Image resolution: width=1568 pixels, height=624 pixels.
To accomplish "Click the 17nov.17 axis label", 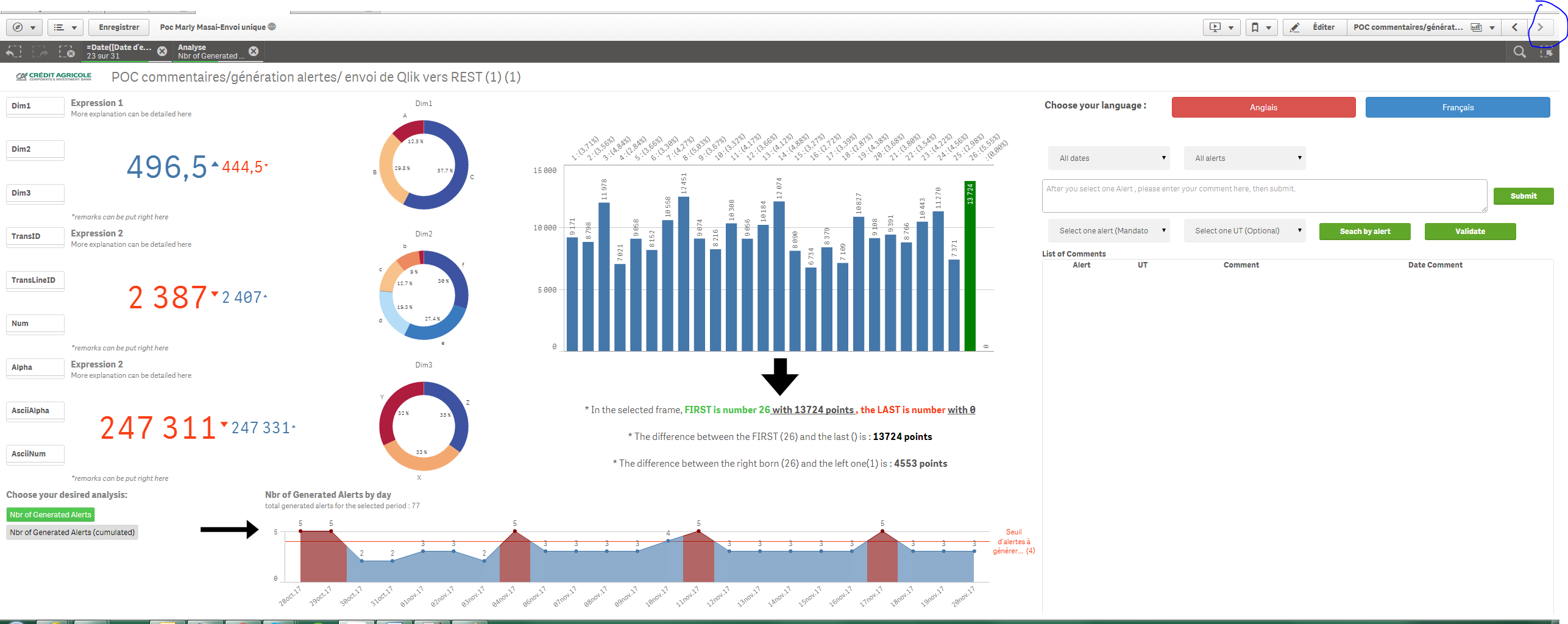I will [x=871, y=595].
